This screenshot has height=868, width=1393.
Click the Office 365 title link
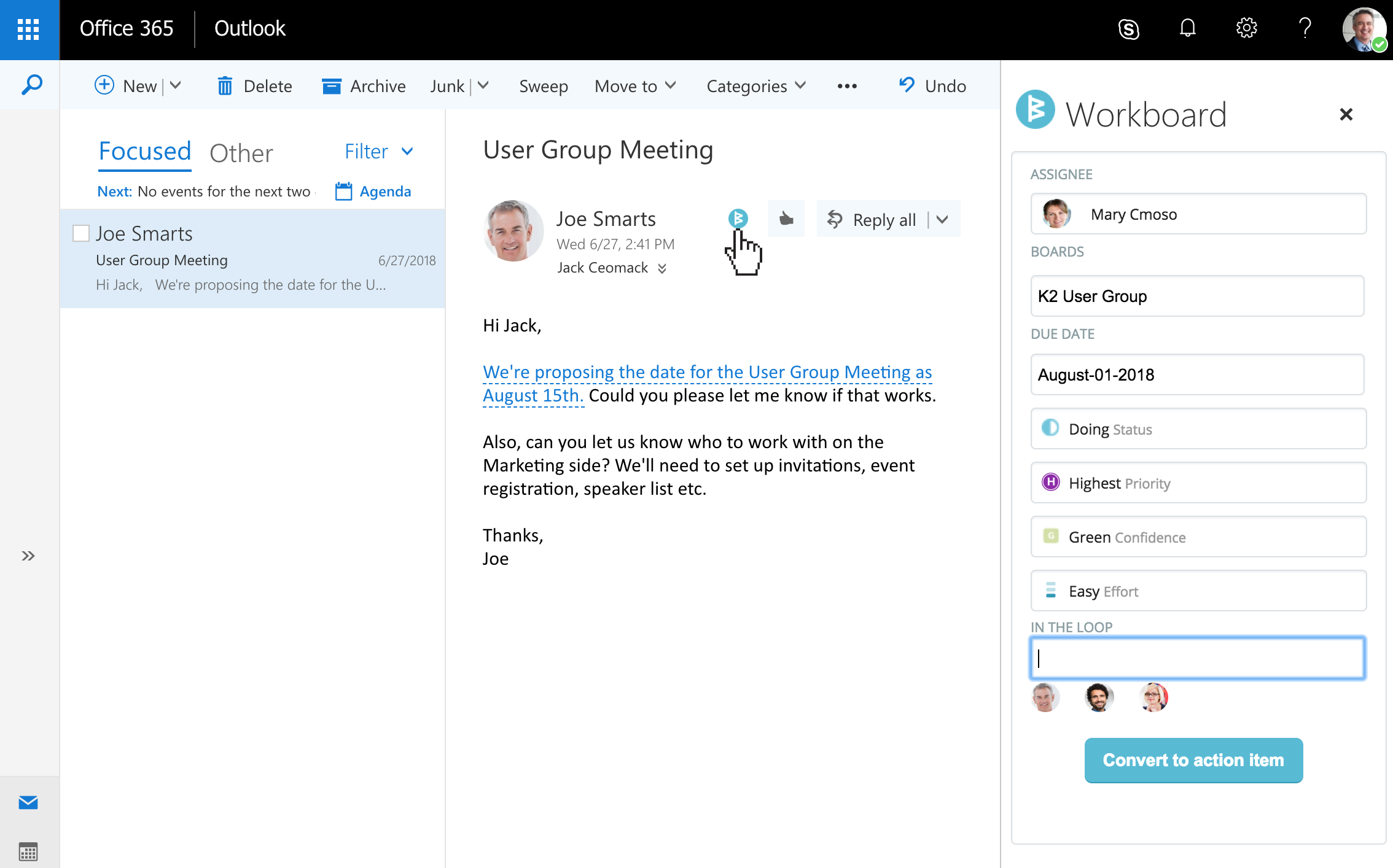click(x=127, y=28)
